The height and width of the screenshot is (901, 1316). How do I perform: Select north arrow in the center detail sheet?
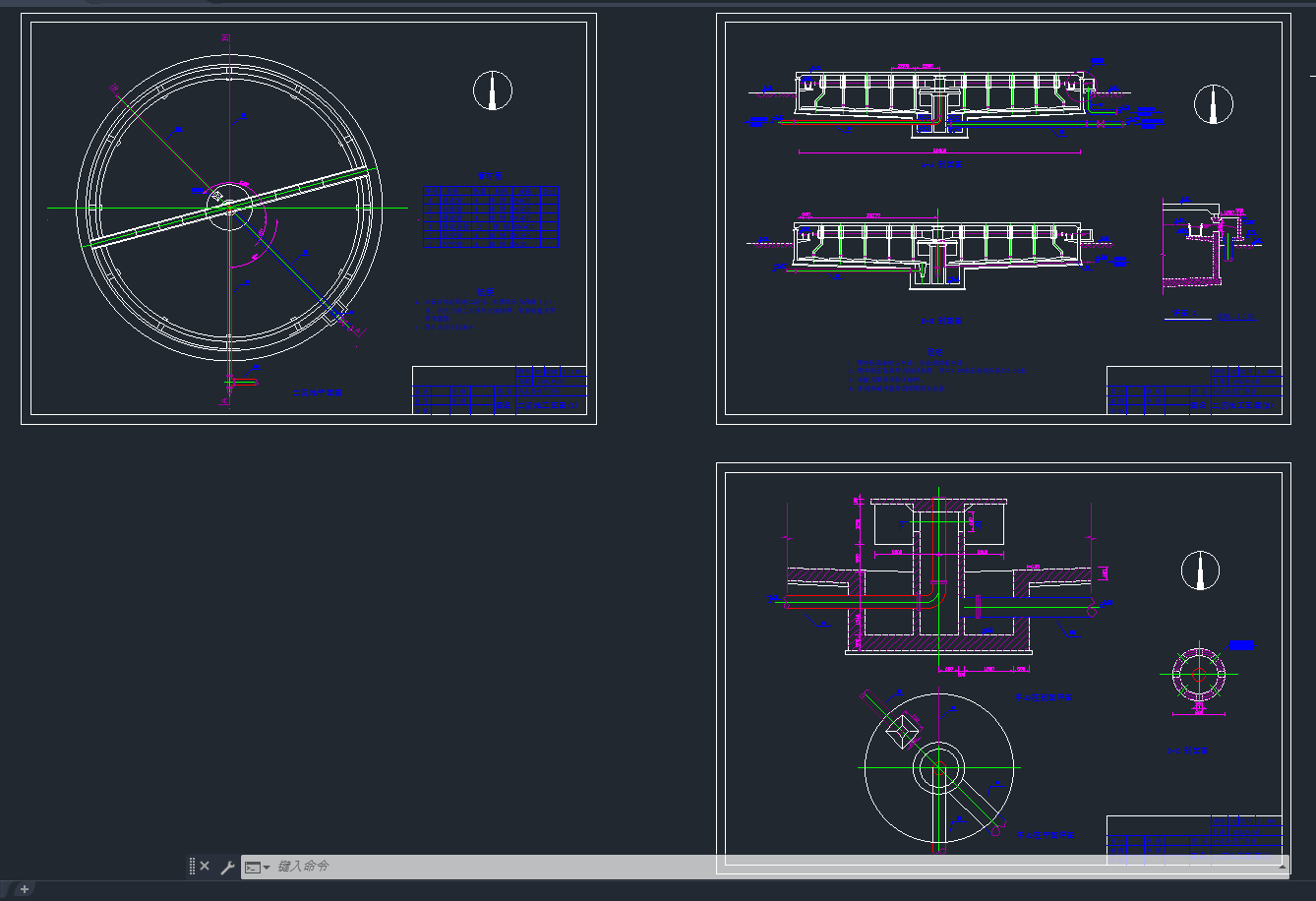[1200, 571]
